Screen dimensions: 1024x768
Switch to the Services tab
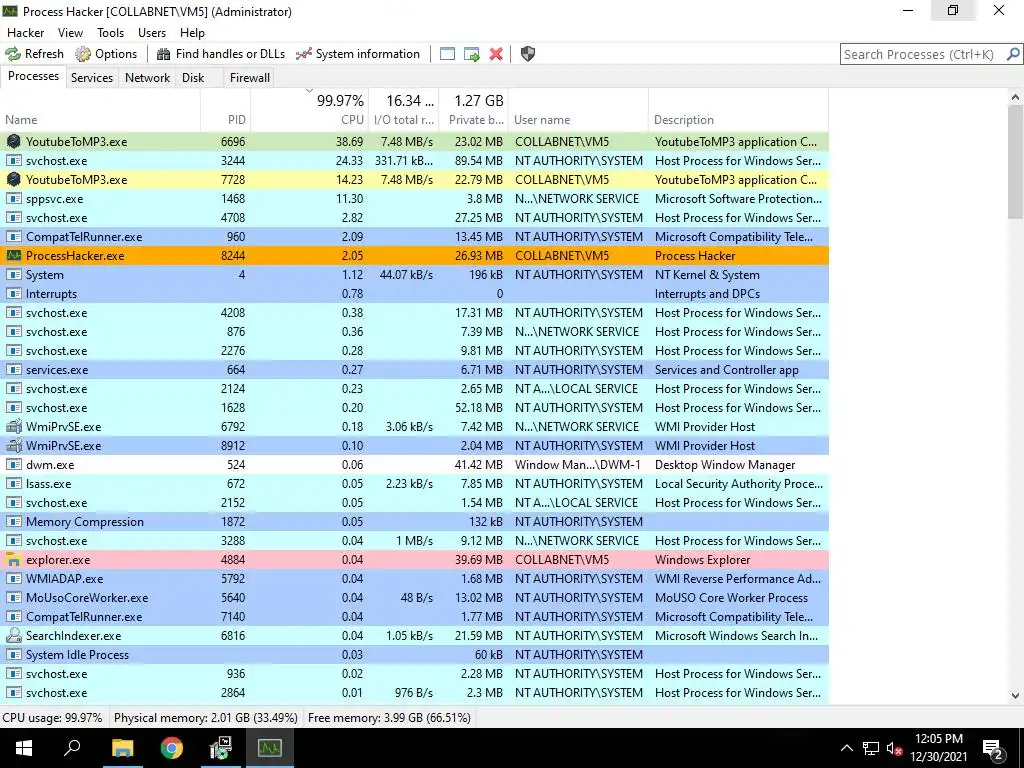(x=91, y=78)
